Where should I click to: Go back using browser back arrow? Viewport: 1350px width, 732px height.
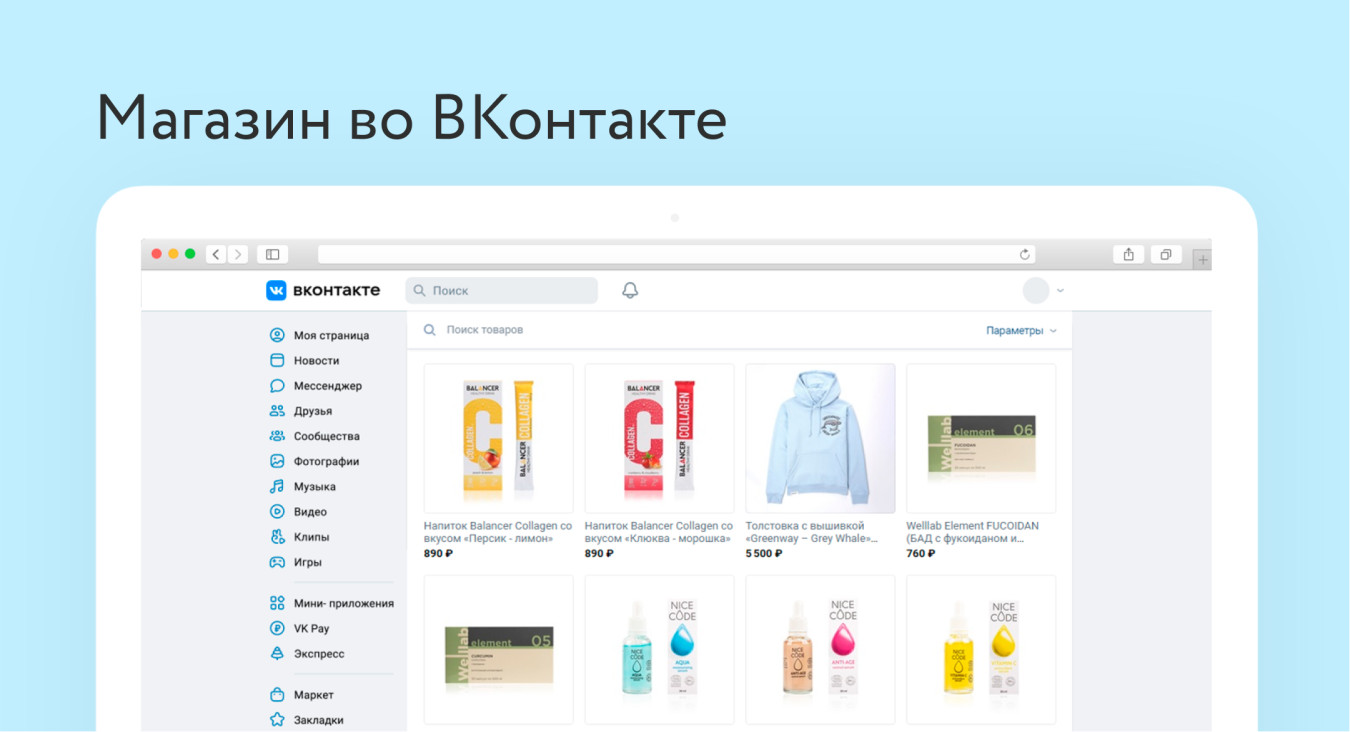point(216,254)
